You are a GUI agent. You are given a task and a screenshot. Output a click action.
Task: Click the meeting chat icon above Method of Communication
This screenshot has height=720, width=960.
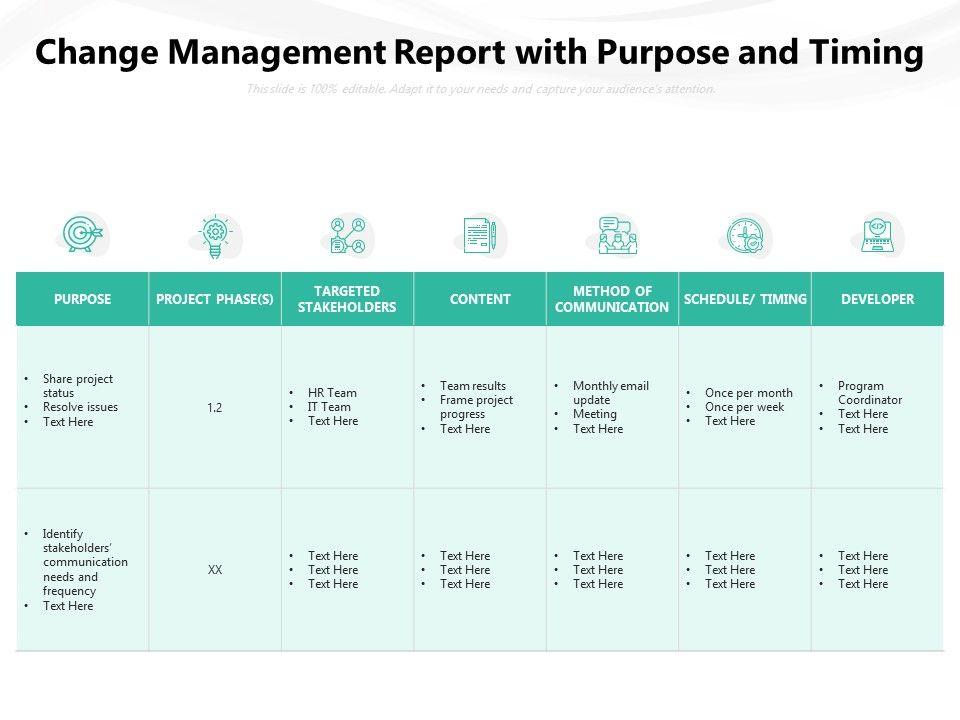click(617, 235)
